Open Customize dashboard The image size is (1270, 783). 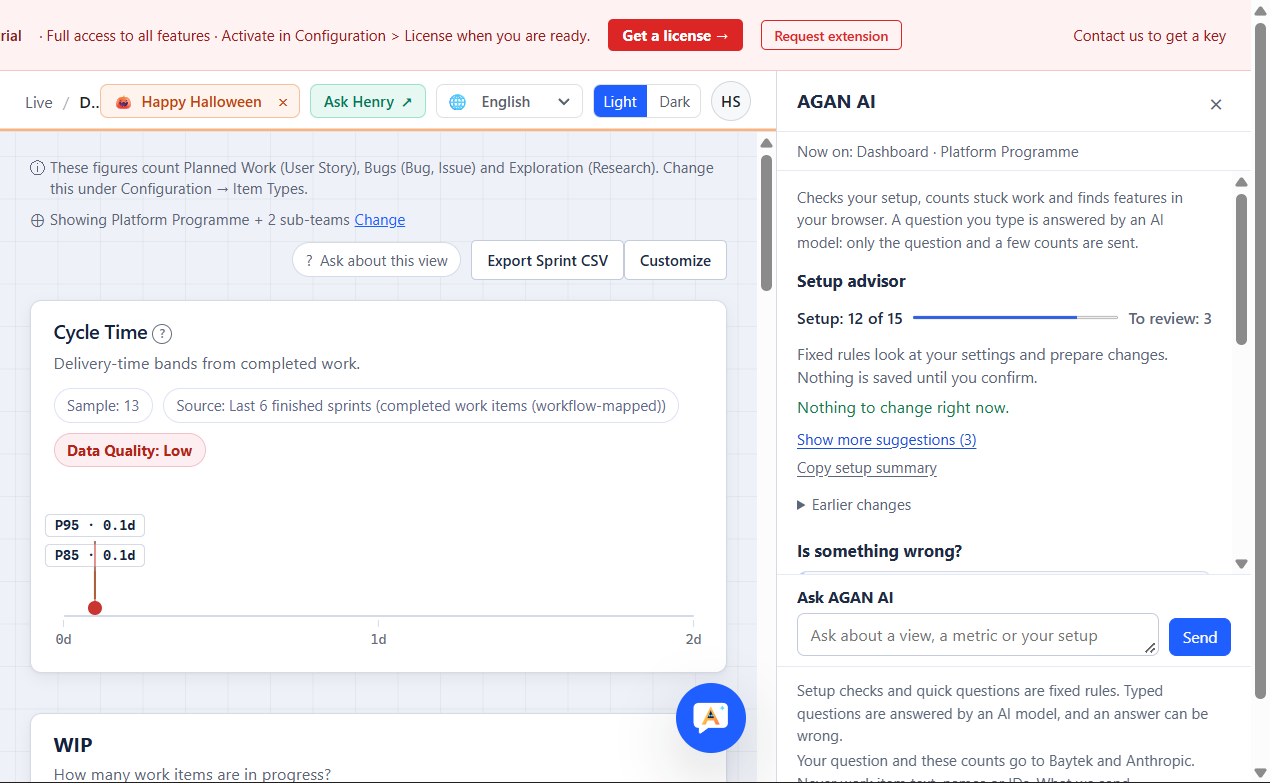pos(675,261)
